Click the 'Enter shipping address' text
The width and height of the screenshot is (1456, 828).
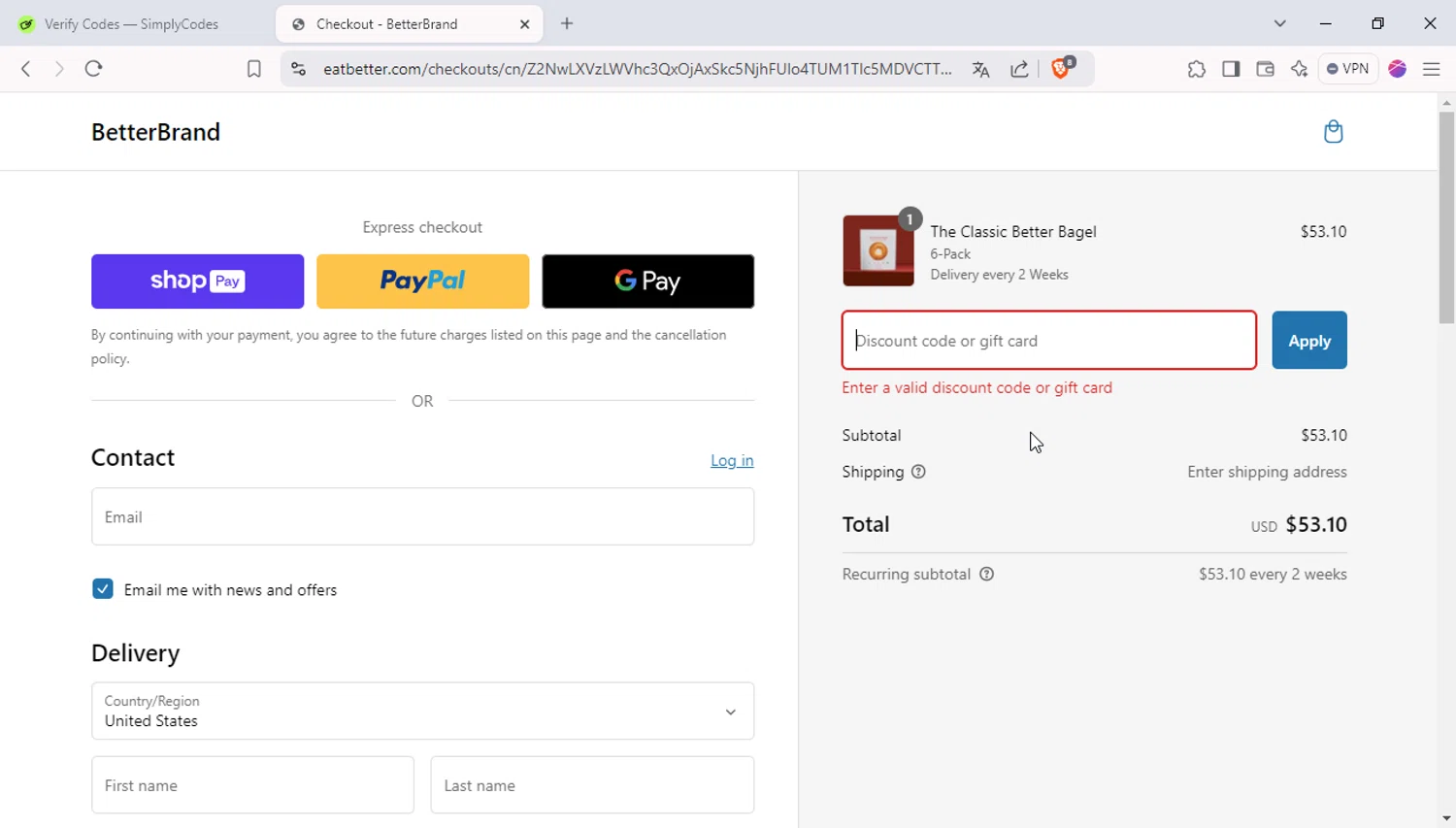[1267, 472]
